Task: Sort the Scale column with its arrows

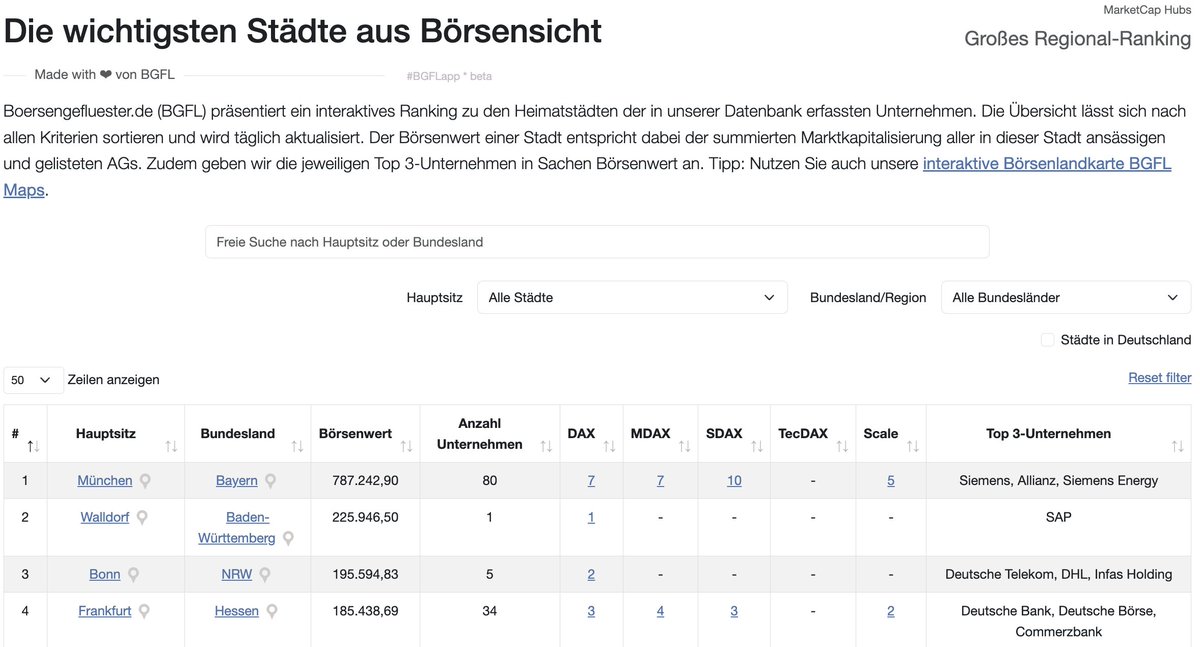Action: pyautogui.click(x=912, y=446)
